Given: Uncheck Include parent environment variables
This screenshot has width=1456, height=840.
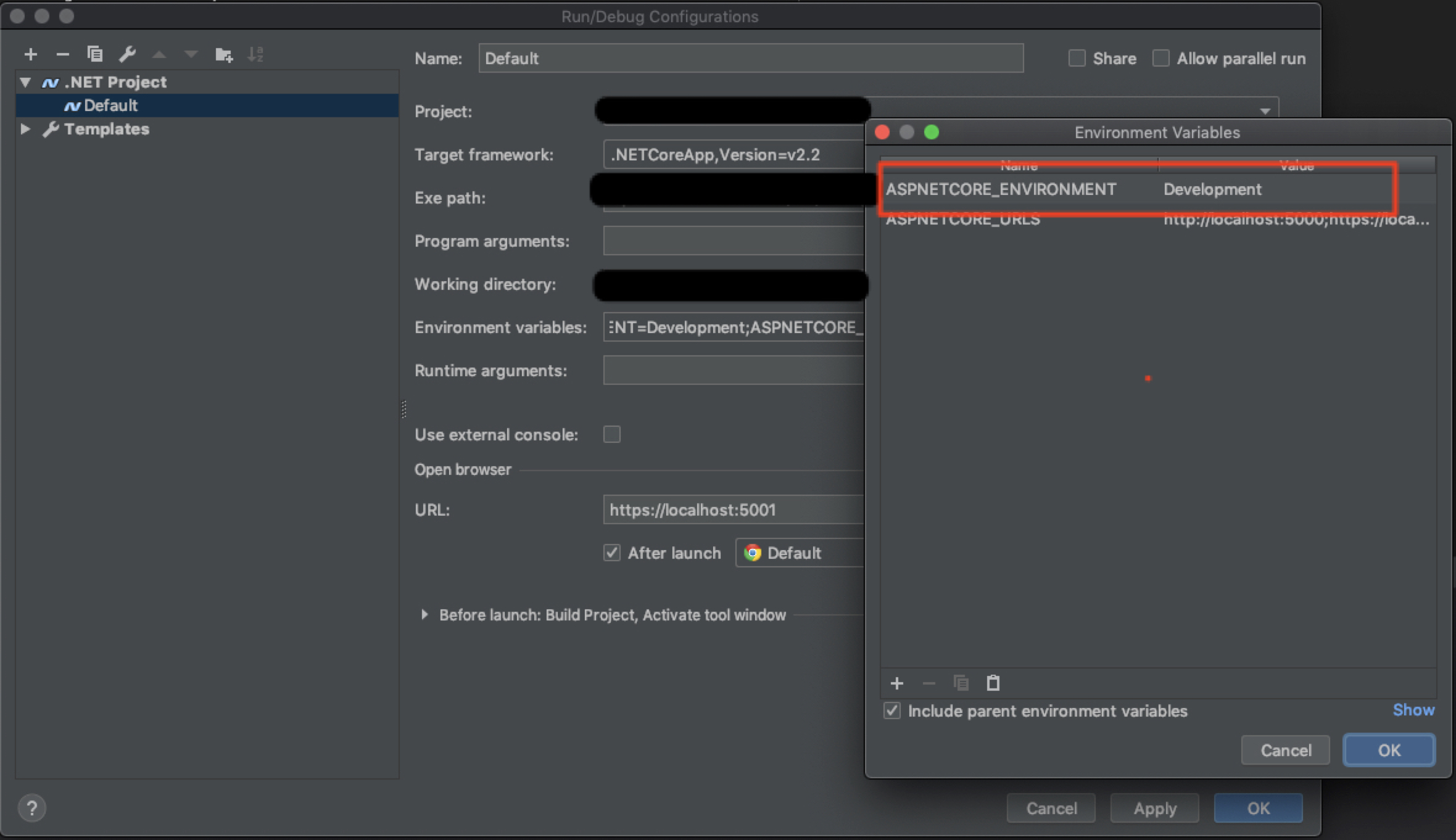Looking at the screenshot, I should (892, 711).
